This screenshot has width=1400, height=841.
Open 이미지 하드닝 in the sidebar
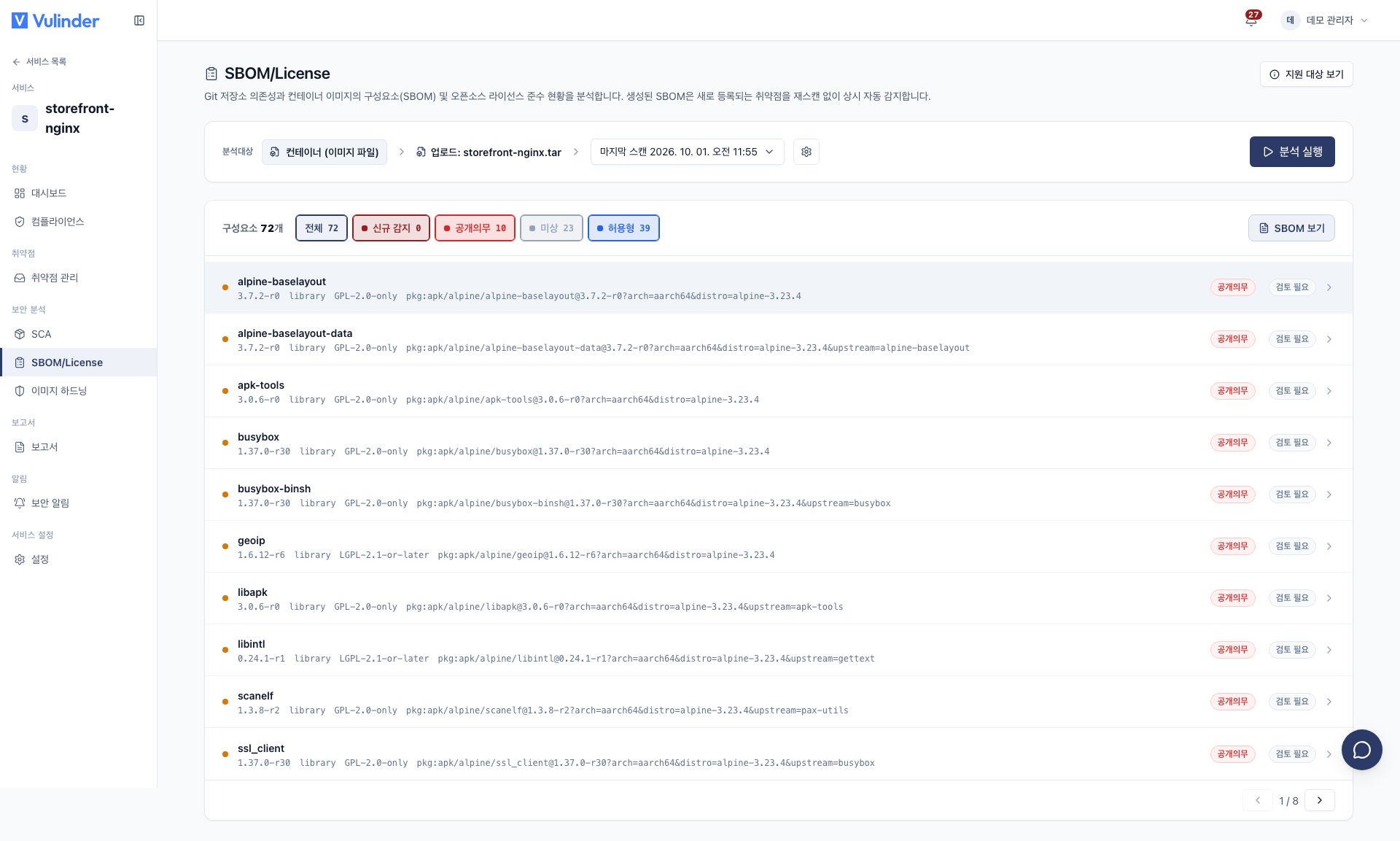point(78,391)
